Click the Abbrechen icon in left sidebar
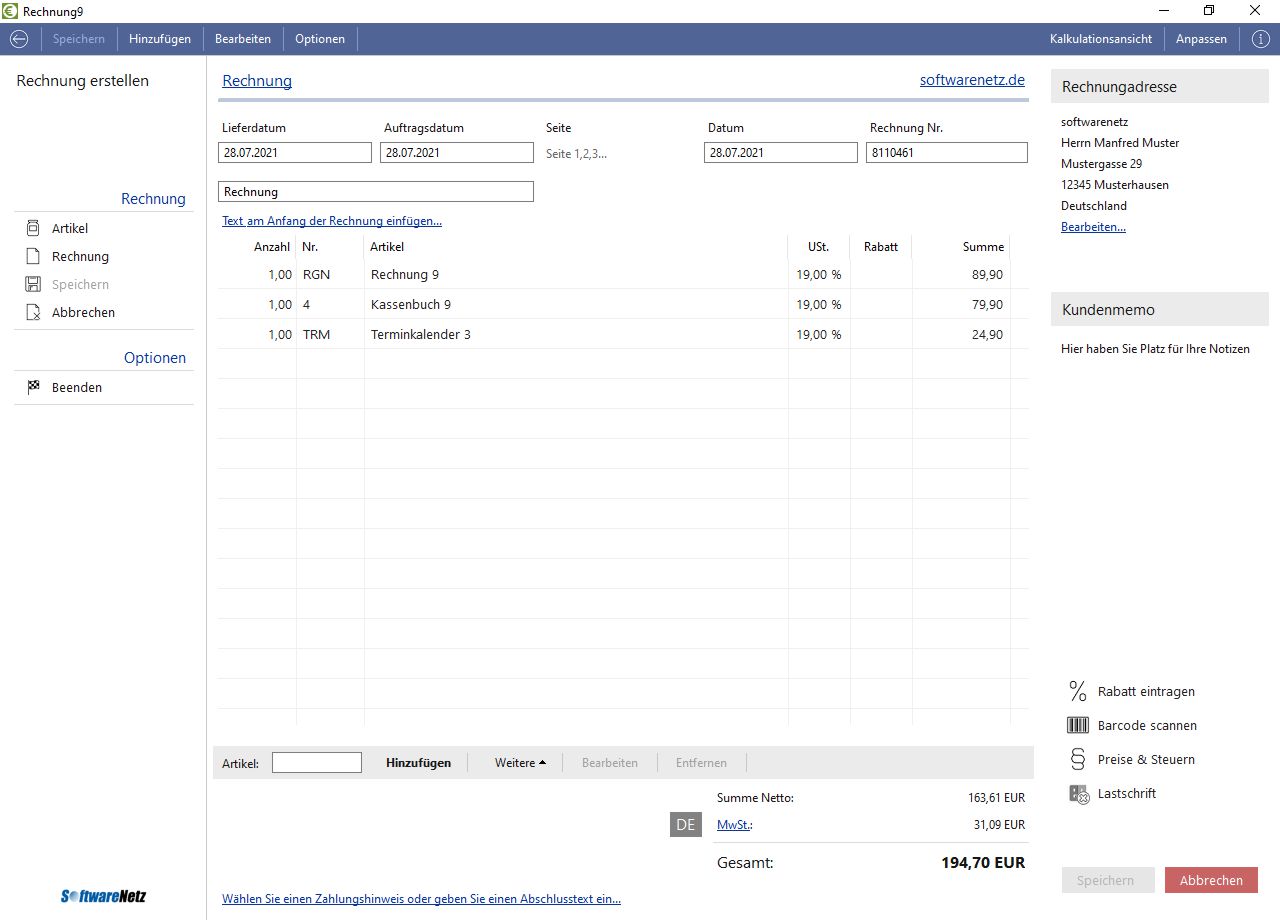The height and width of the screenshot is (920, 1280). click(x=33, y=312)
